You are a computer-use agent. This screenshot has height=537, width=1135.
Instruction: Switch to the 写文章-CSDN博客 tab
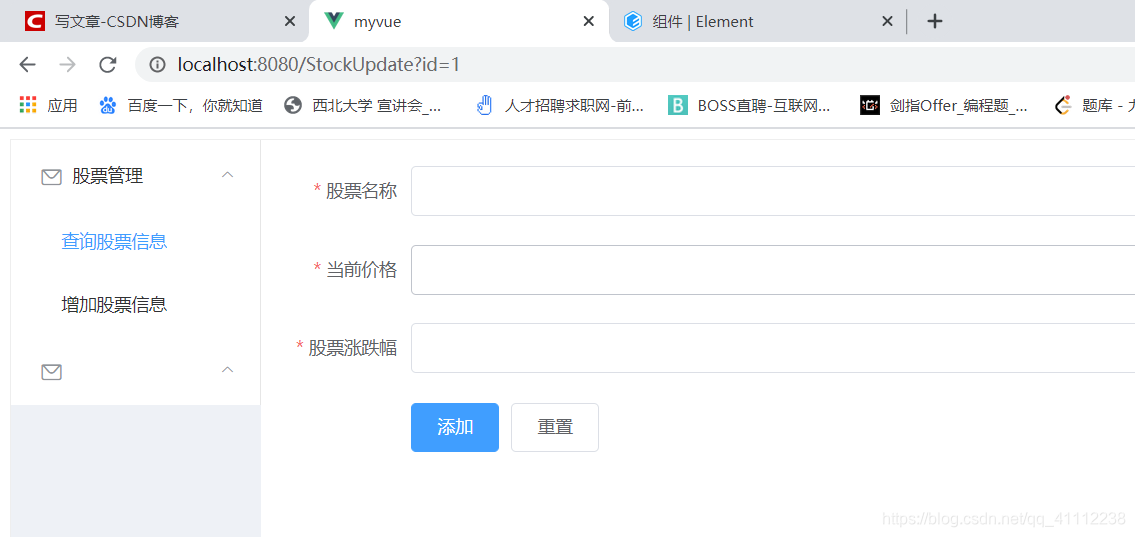(x=154, y=22)
